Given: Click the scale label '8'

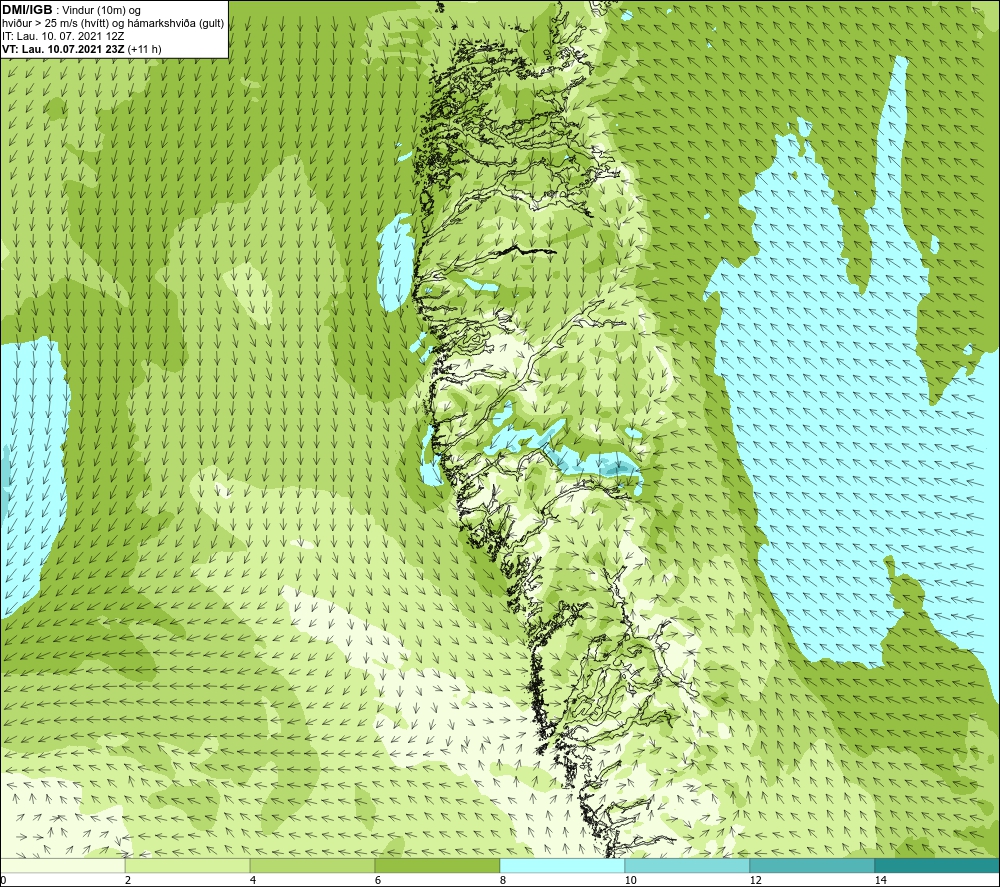Looking at the screenshot, I should pyautogui.click(x=503, y=881).
